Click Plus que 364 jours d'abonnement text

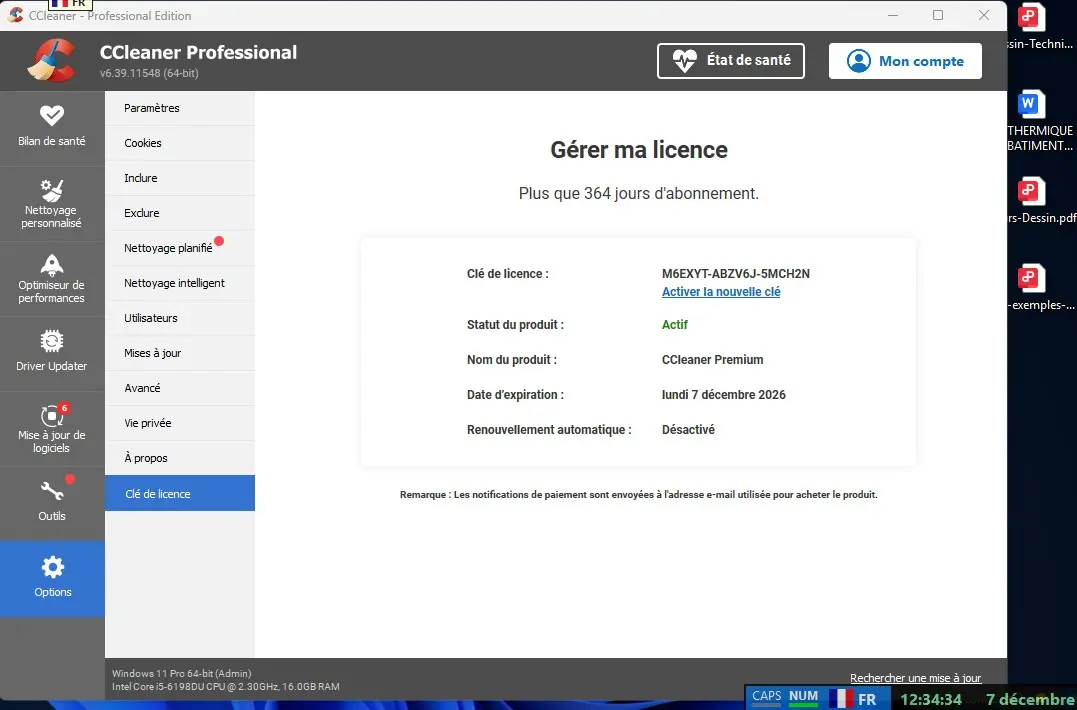[639, 194]
